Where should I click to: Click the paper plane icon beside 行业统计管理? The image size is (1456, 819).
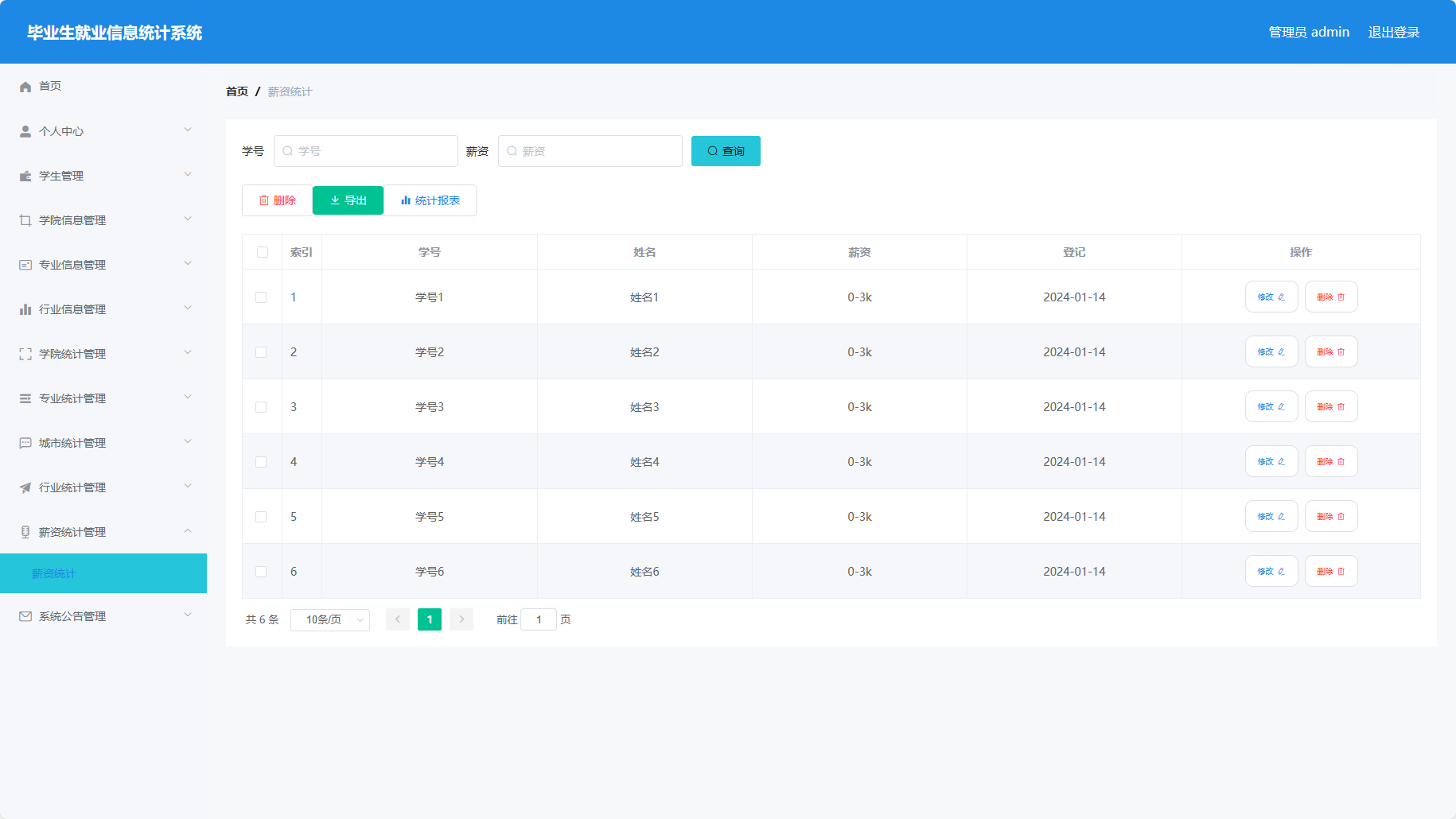pyautogui.click(x=25, y=487)
